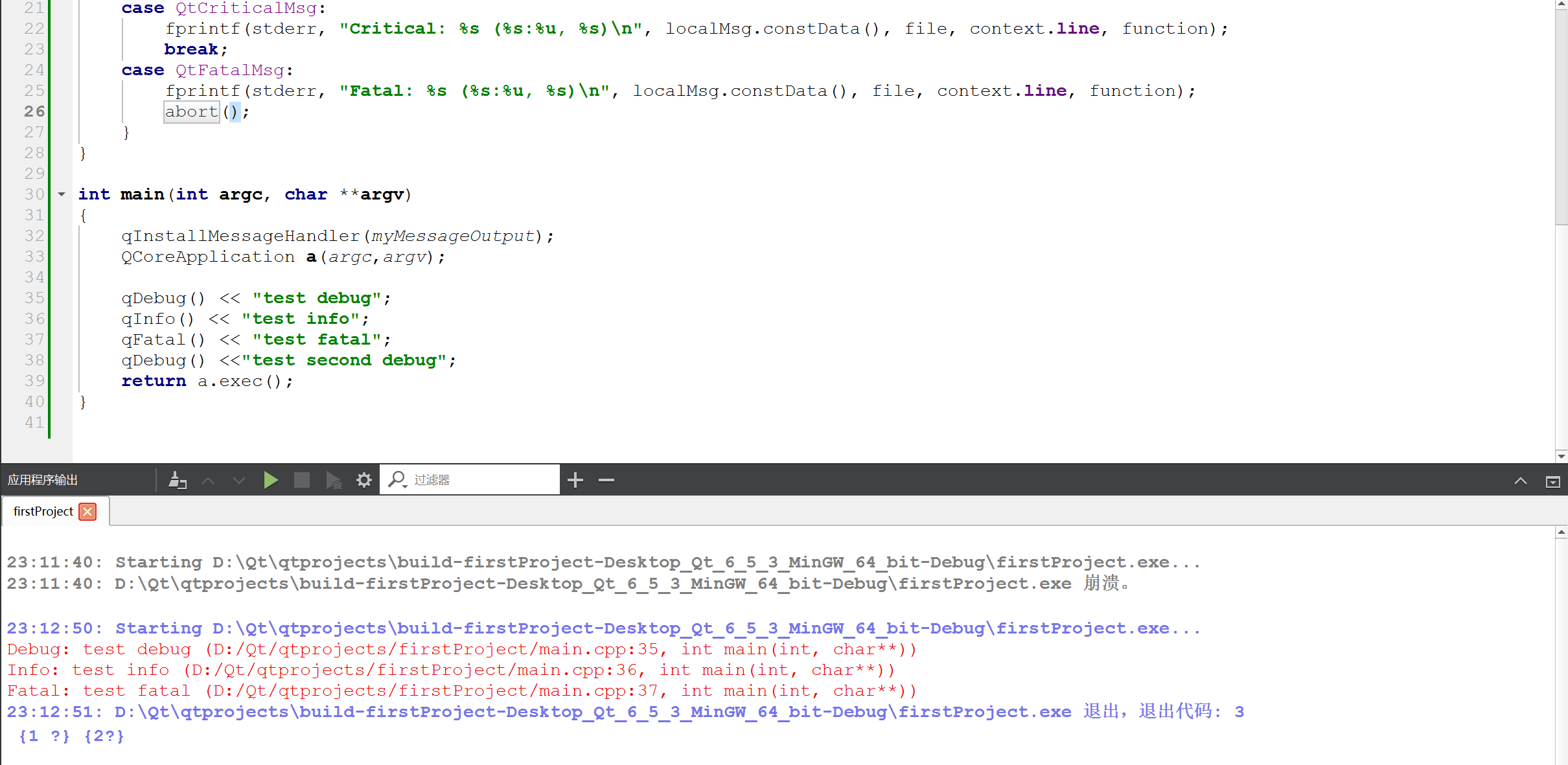Open output settings with the gear icon

tap(364, 480)
